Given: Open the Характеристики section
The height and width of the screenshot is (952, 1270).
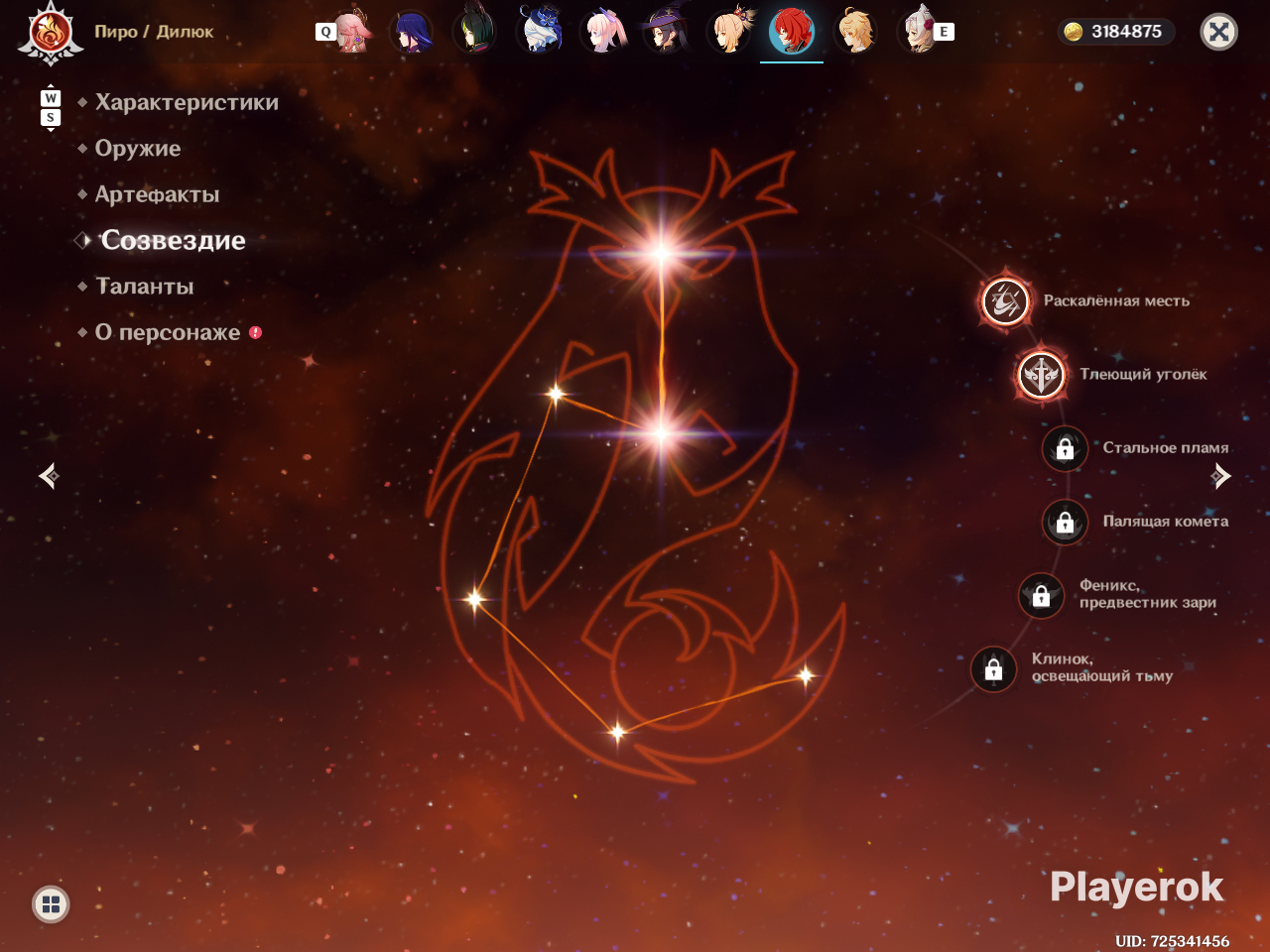Looking at the screenshot, I should [187, 102].
